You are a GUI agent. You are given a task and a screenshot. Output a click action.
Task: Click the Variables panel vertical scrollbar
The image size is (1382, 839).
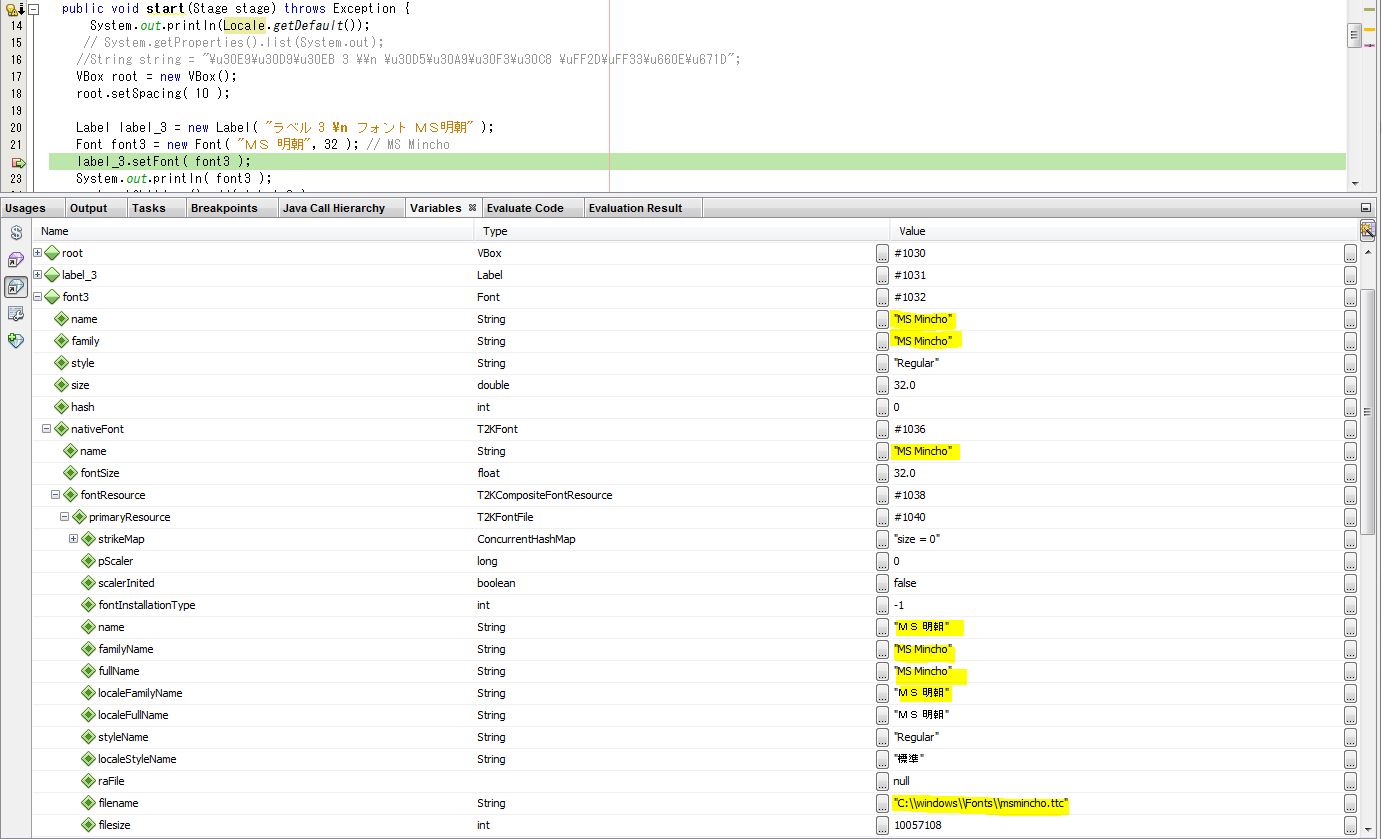pyautogui.click(x=1367, y=410)
